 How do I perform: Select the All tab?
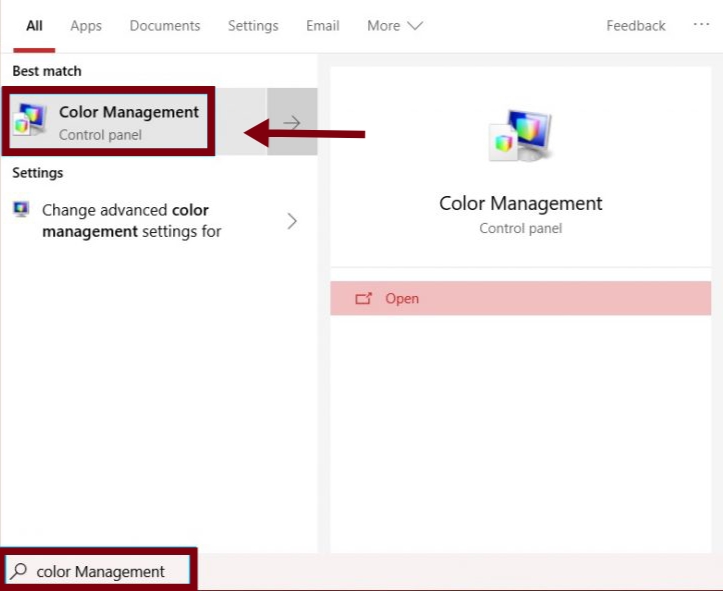34,26
